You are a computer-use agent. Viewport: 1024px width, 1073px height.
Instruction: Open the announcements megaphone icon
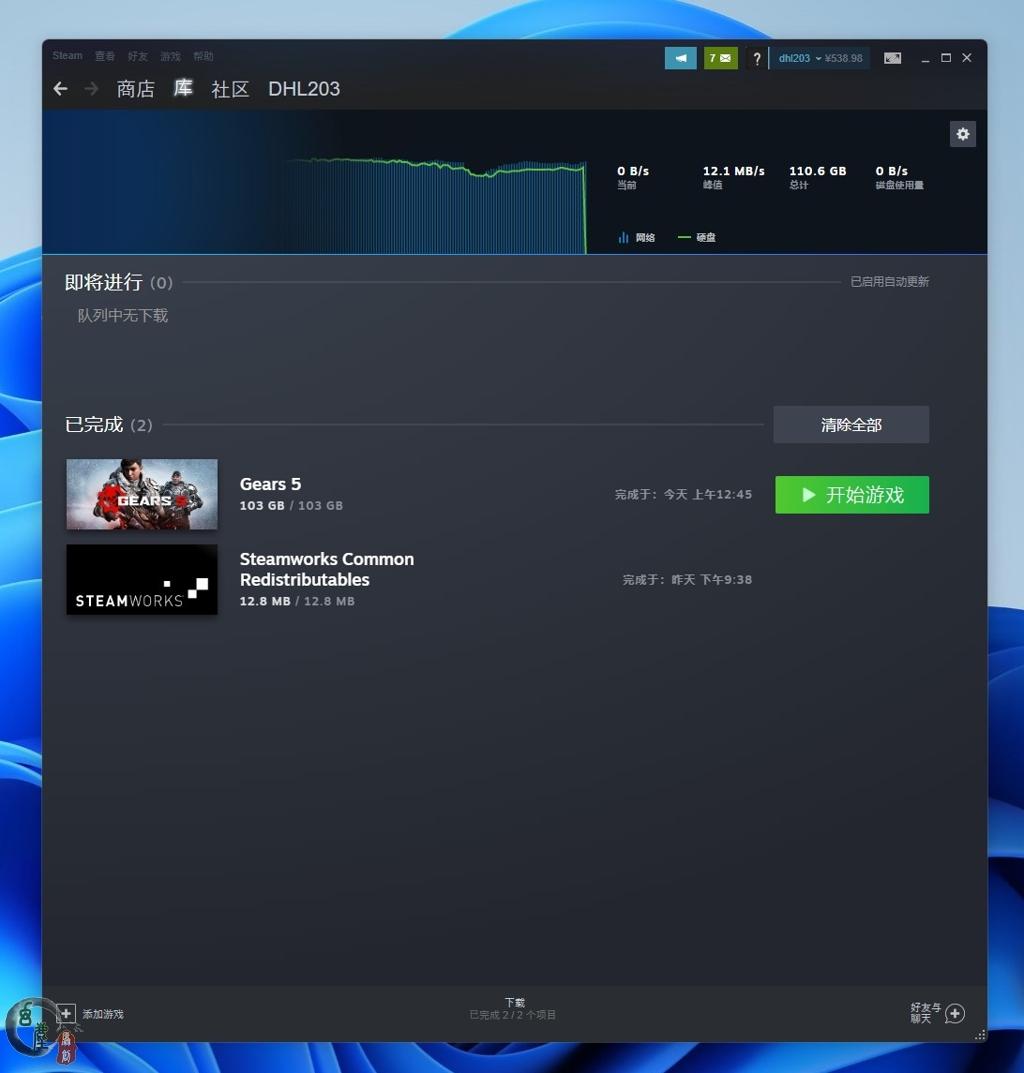point(680,58)
